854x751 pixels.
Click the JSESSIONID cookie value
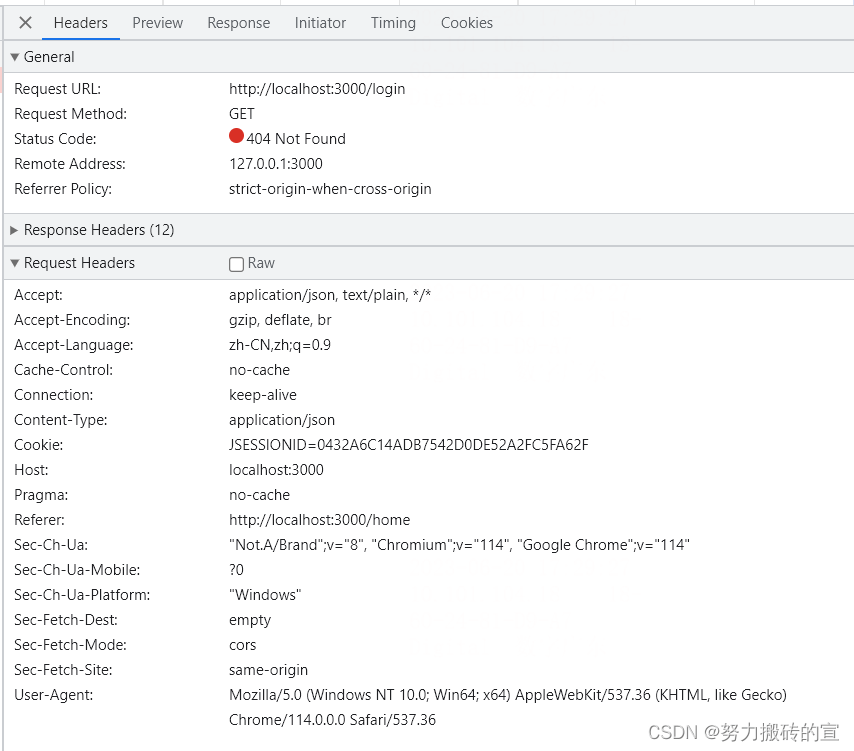pyautogui.click(x=408, y=445)
